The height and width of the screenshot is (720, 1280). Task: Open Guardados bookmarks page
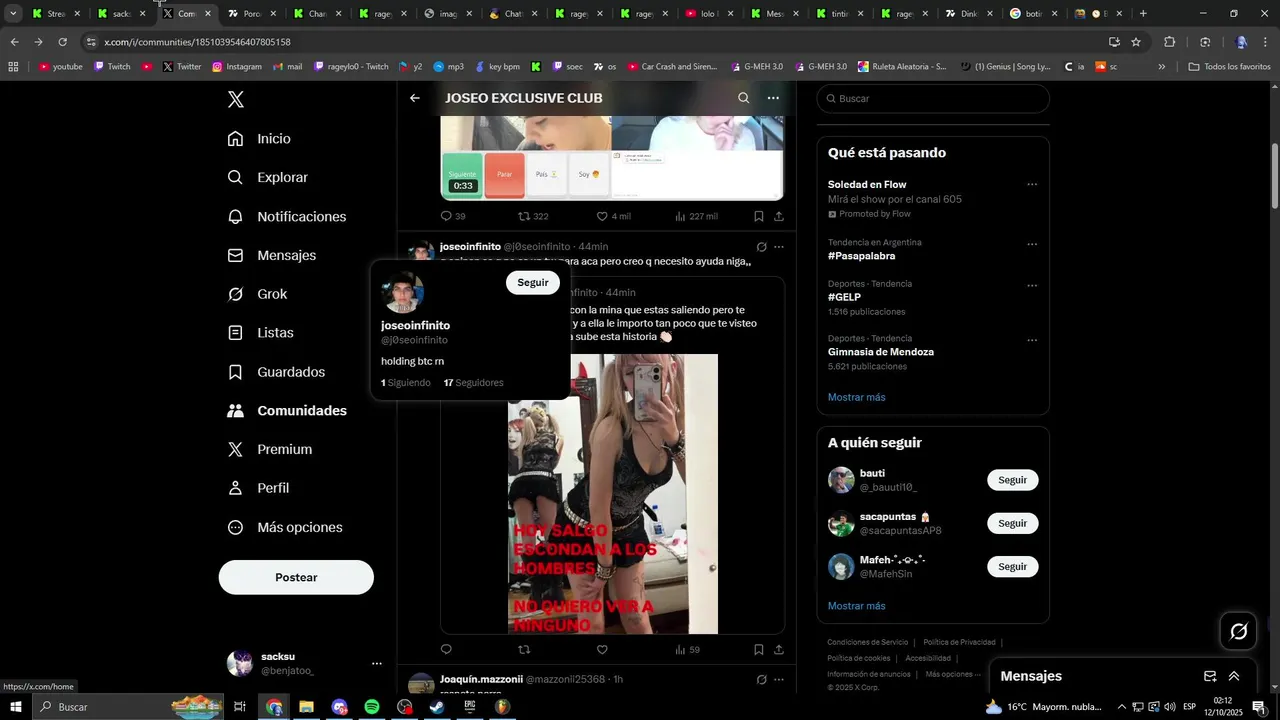tap(276, 372)
